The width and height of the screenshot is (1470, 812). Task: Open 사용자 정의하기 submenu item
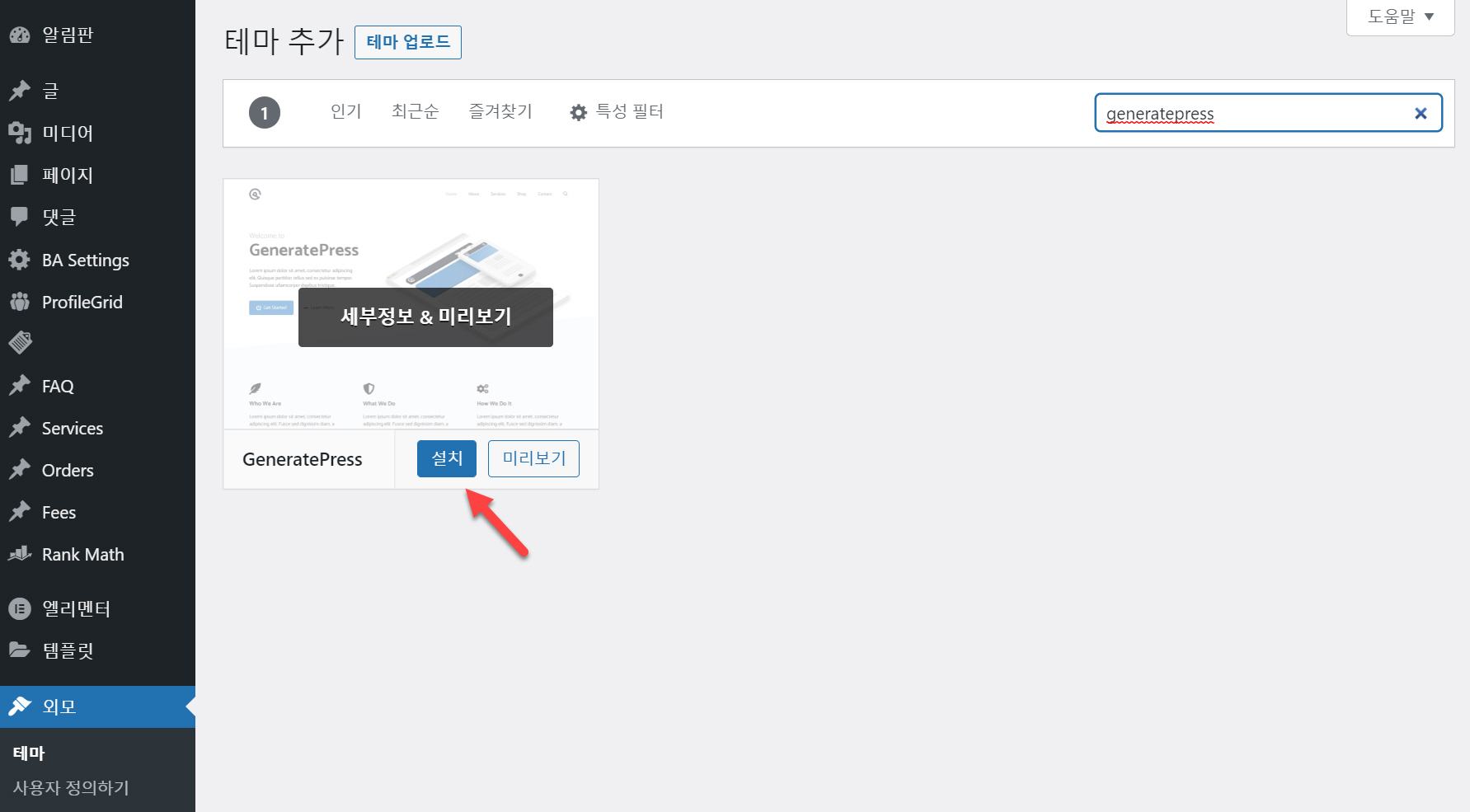pyautogui.click(x=71, y=787)
